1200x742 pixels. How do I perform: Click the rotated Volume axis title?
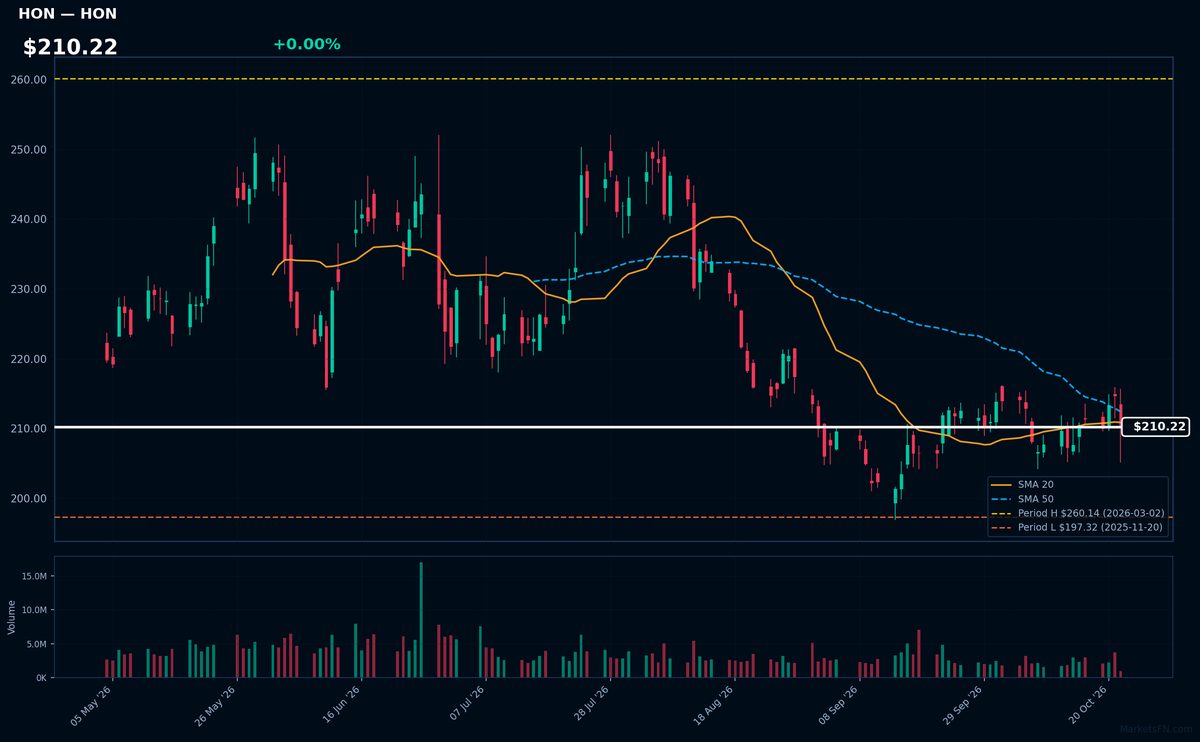12,617
